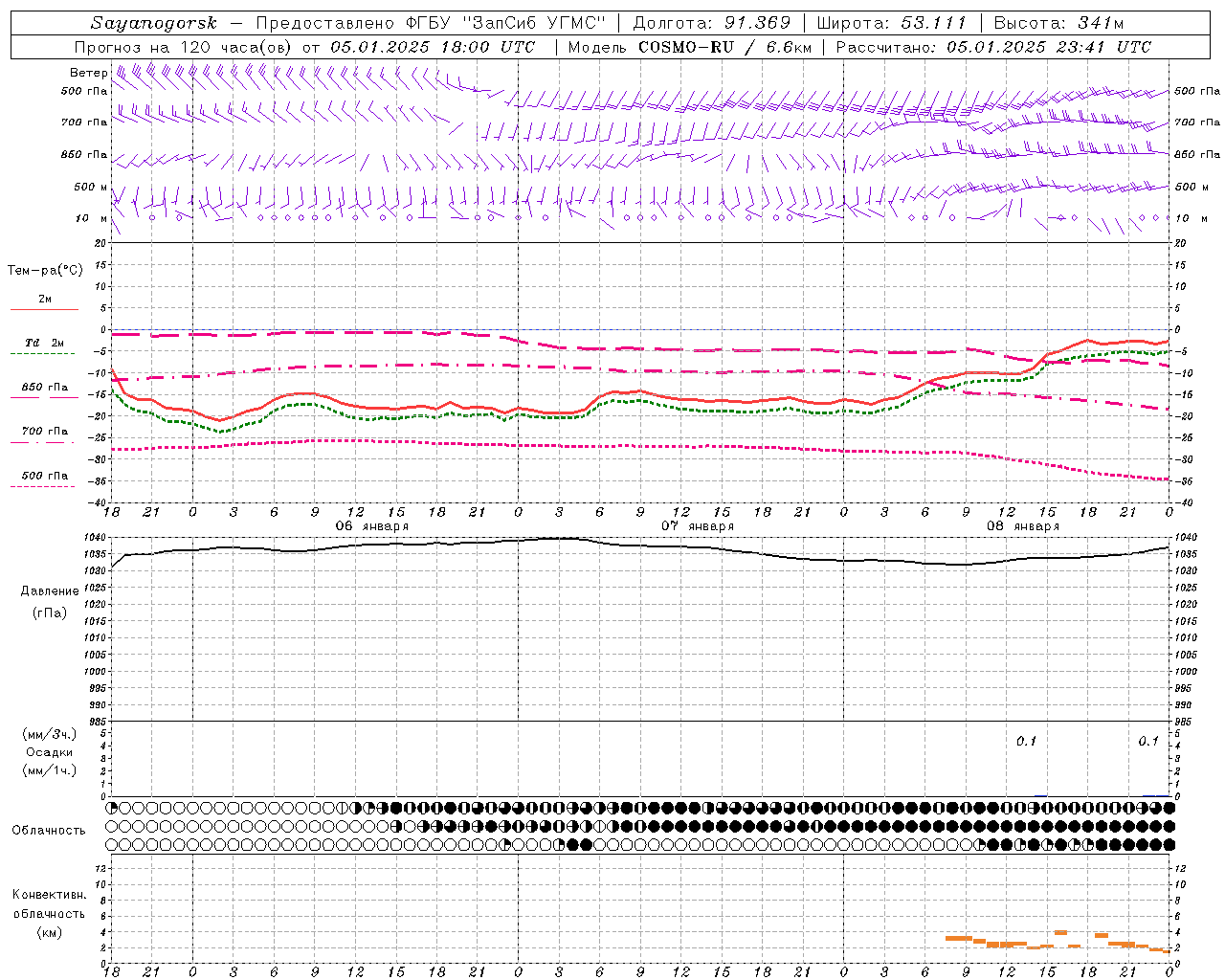Click the Sayanogorsk station title
Viewport: 1225px width, 980px height.
(153, 23)
